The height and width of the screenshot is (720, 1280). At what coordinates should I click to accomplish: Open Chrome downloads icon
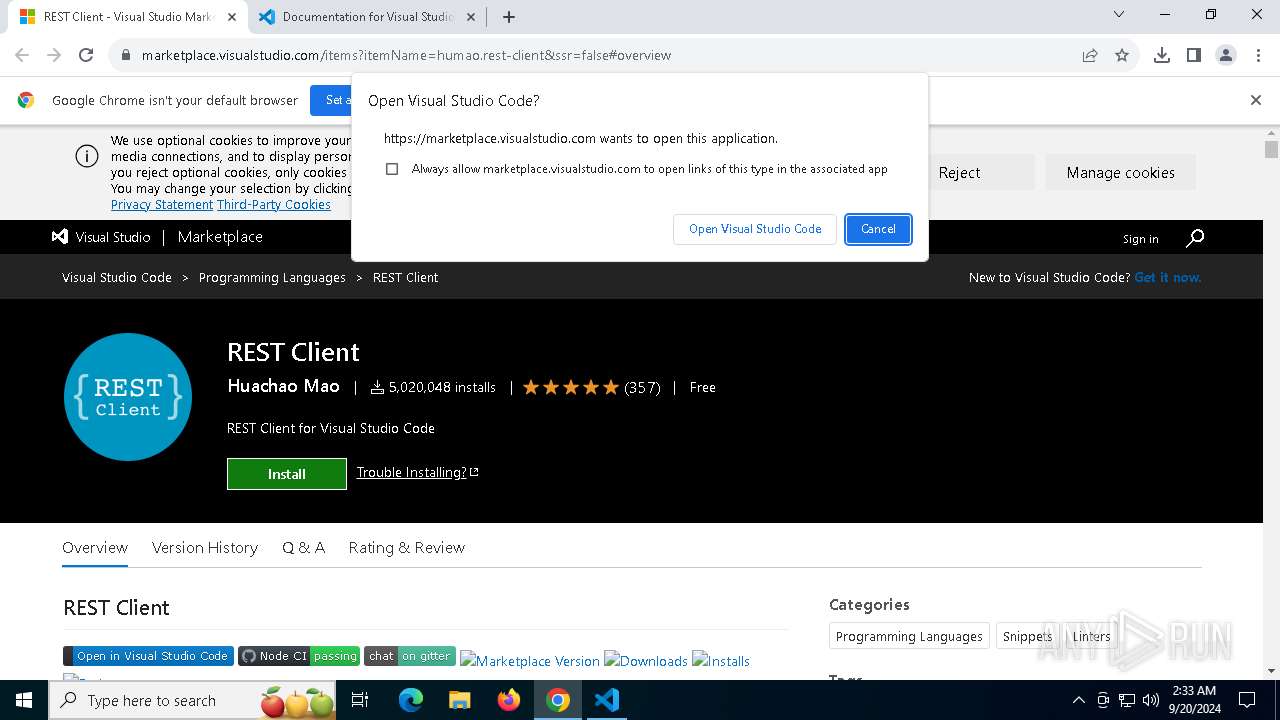(x=1162, y=55)
